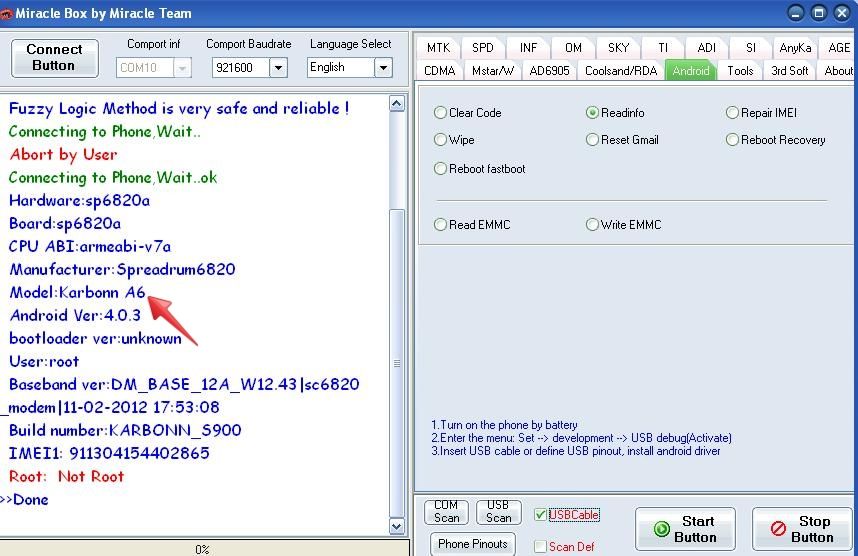Open the Comport Baudrate dropdown arrow
Screen dimensions: 858x556
tap(278, 68)
